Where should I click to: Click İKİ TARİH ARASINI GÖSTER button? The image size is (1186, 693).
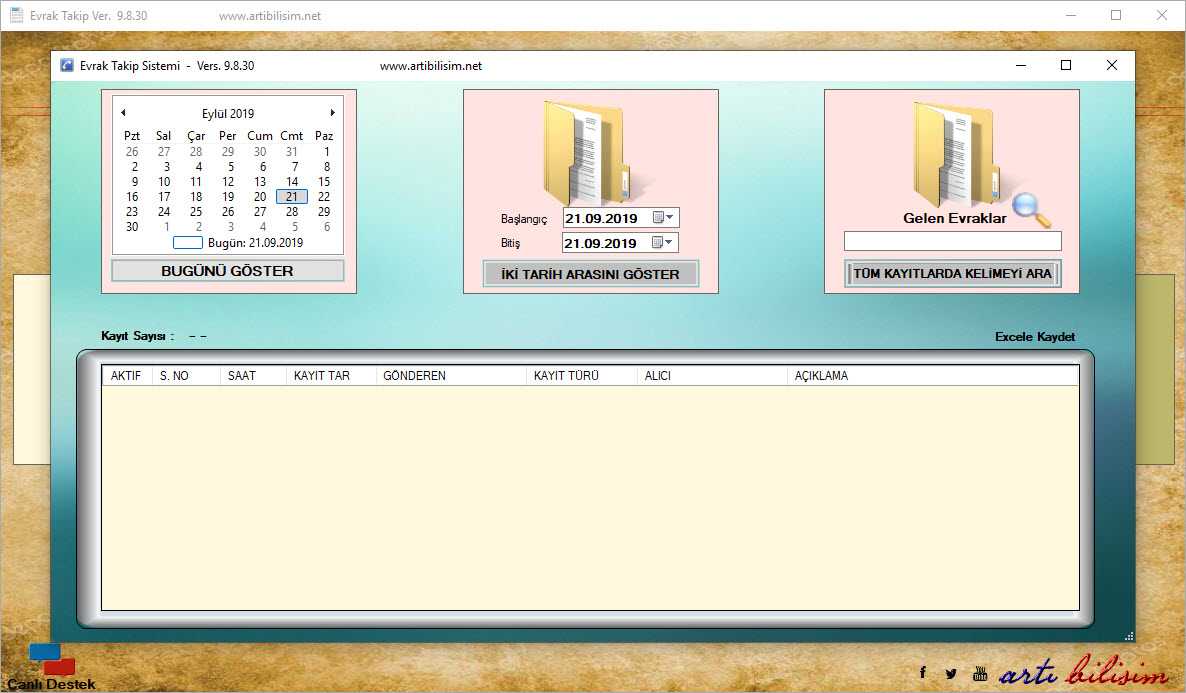pos(590,274)
